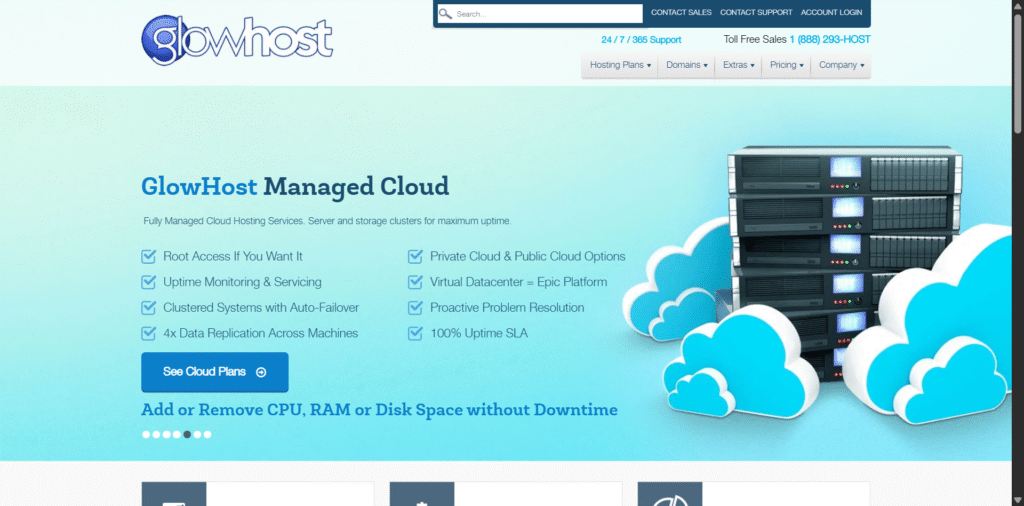
Task: Expand the Company menu
Action: click(x=841, y=65)
